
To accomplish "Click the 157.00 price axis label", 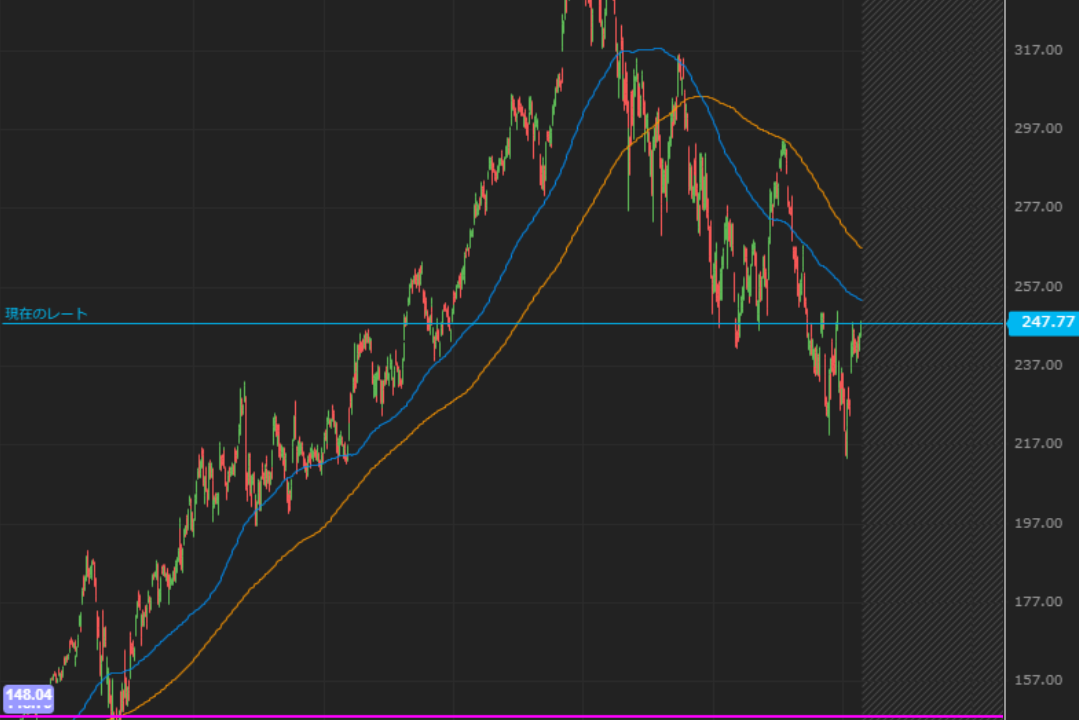I will [x=1038, y=681].
